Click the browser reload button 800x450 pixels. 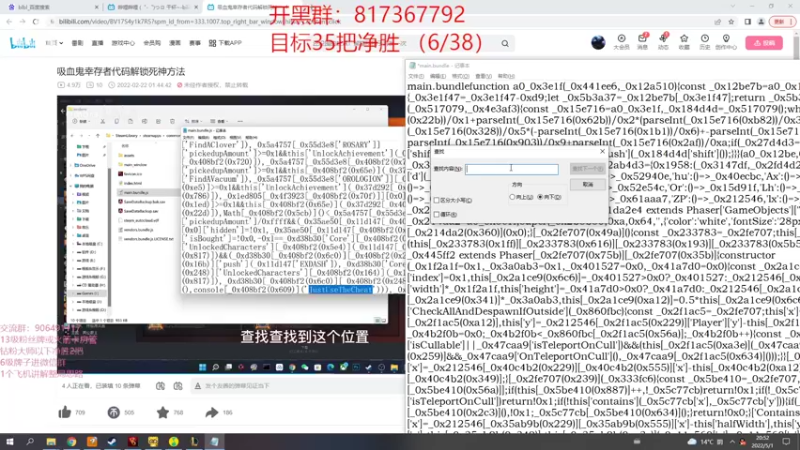(35, 21)
